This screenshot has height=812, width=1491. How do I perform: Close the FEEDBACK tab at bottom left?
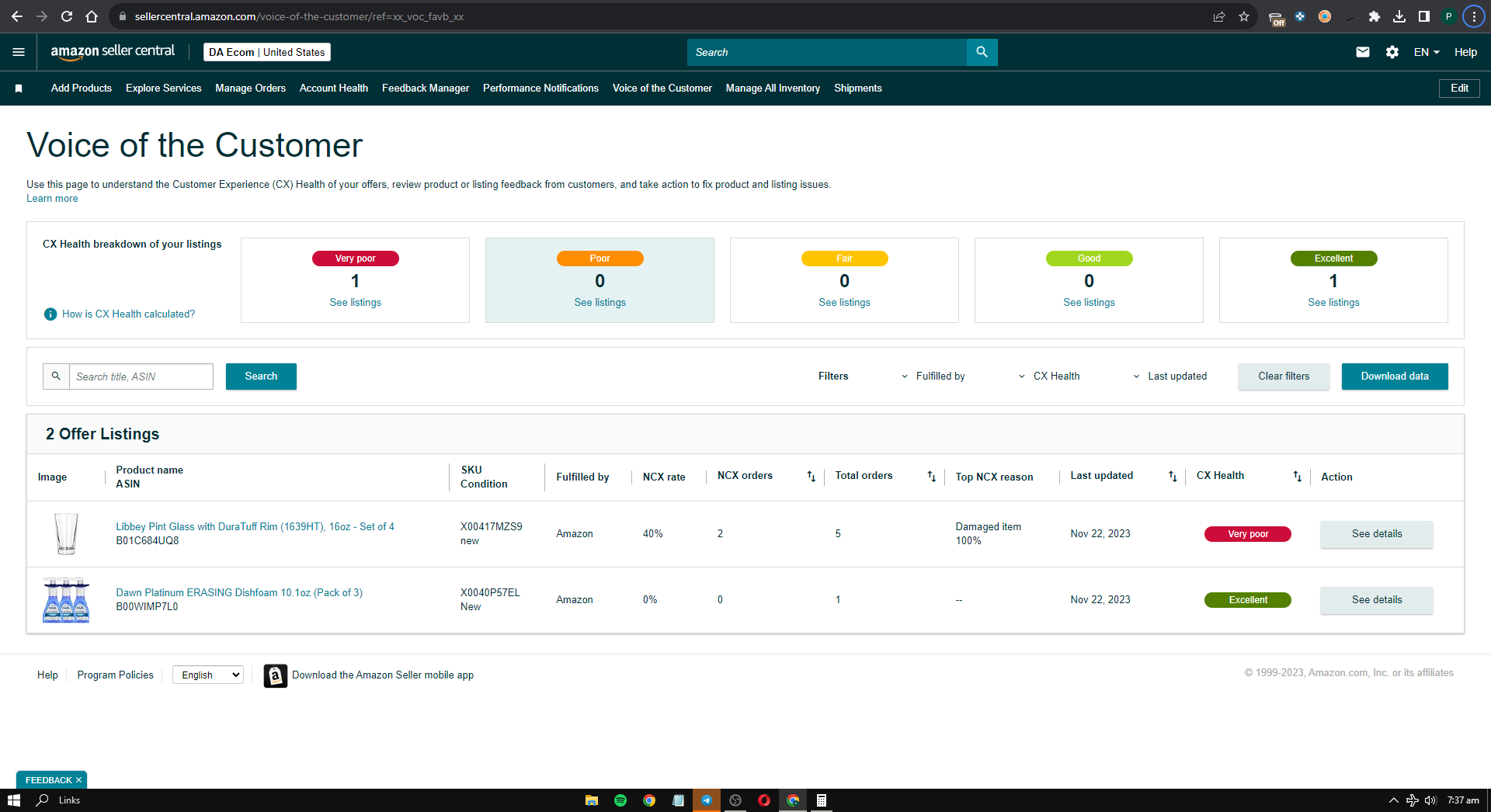click(78, 780)
